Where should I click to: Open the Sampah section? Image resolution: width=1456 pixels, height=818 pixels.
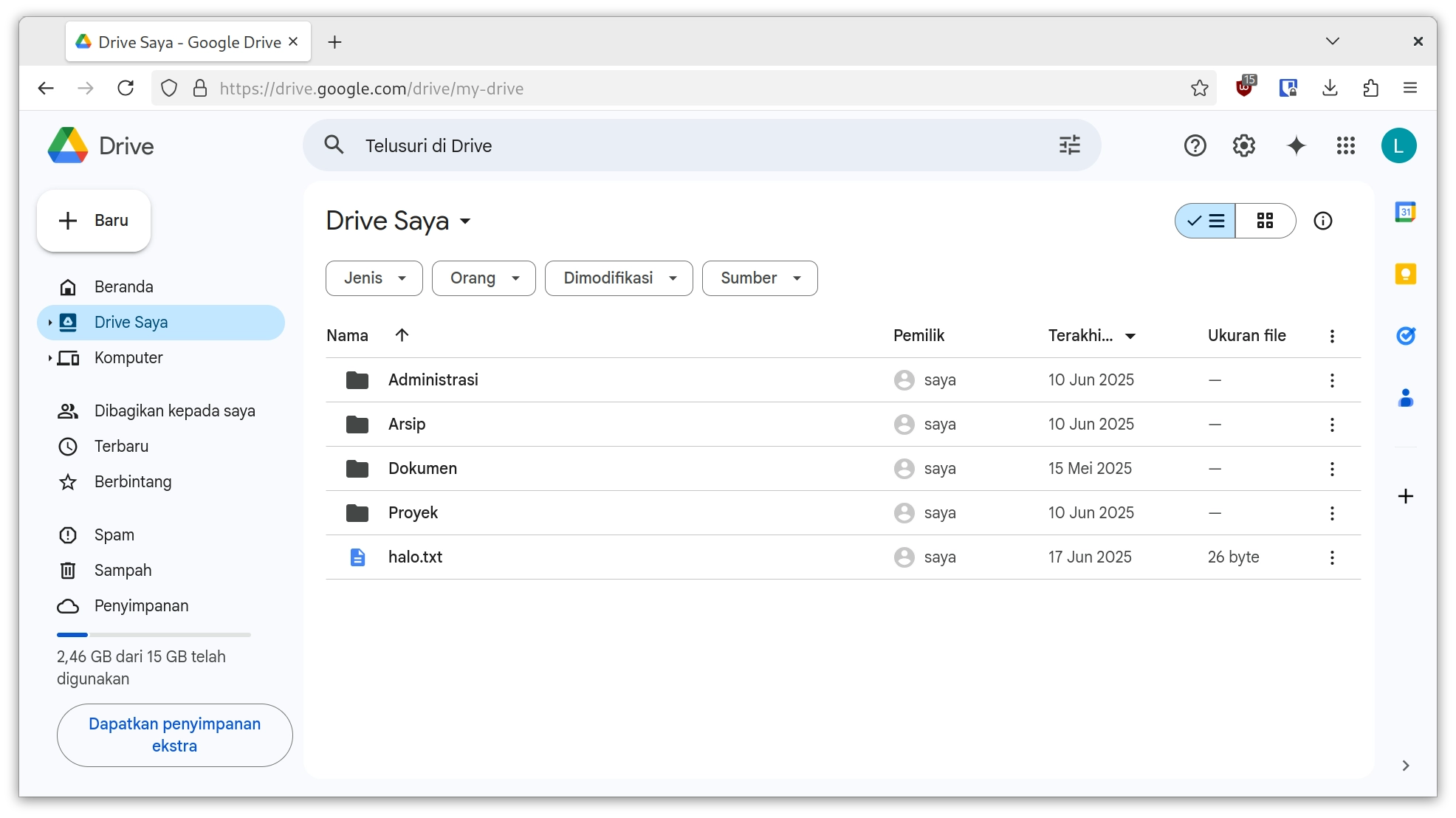coord(123,570)
